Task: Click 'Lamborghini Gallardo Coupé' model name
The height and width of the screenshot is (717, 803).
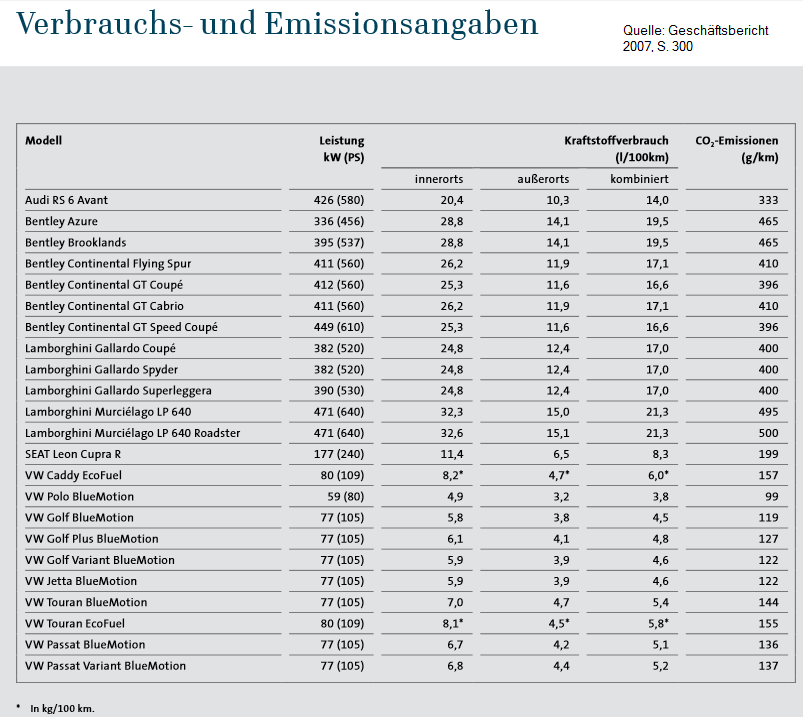Action: click(x=100, y=348)
